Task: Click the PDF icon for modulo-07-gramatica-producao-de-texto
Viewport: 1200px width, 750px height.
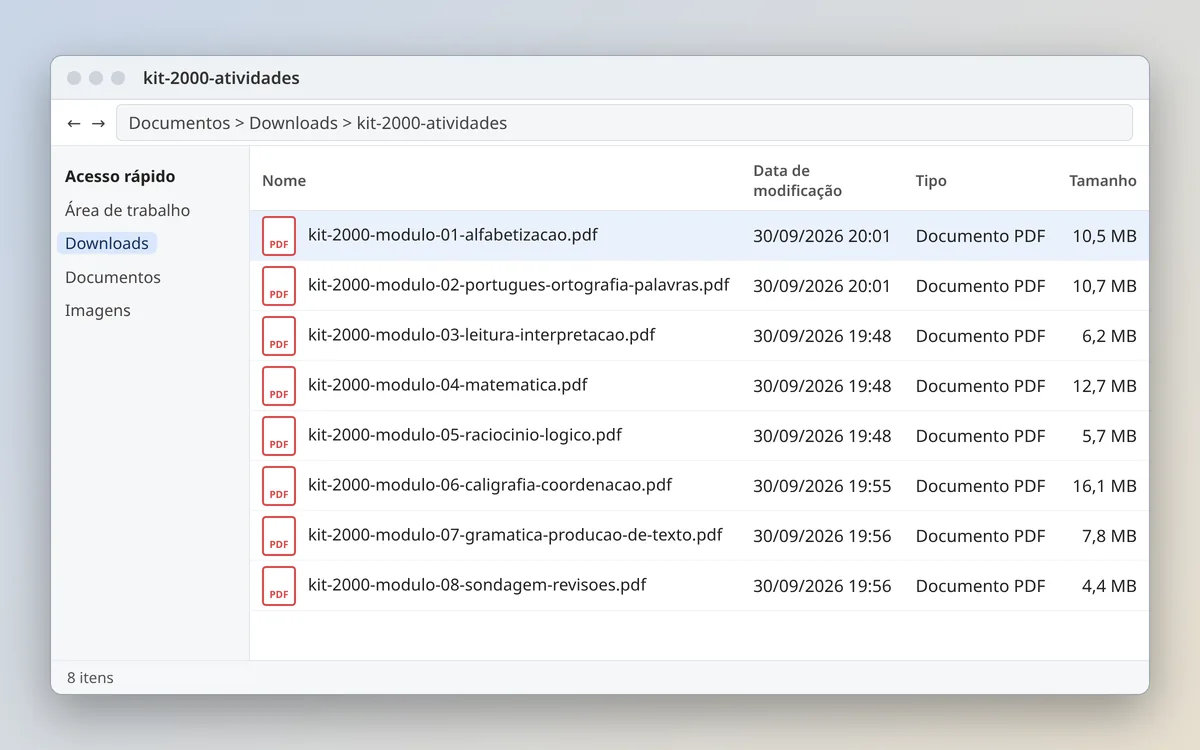Action: tap(279, 536)
